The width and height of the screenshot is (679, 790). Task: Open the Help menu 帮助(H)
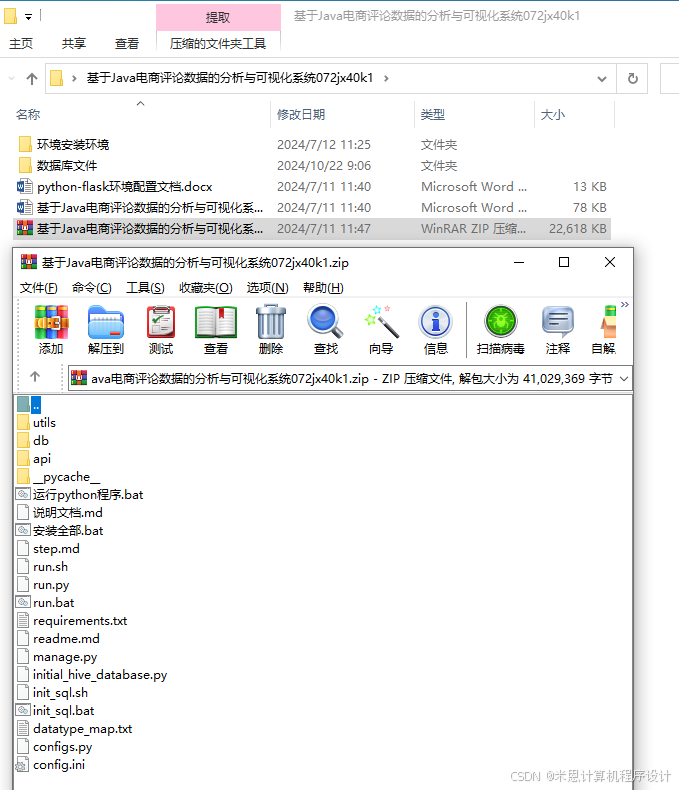[x=323, y=288]
